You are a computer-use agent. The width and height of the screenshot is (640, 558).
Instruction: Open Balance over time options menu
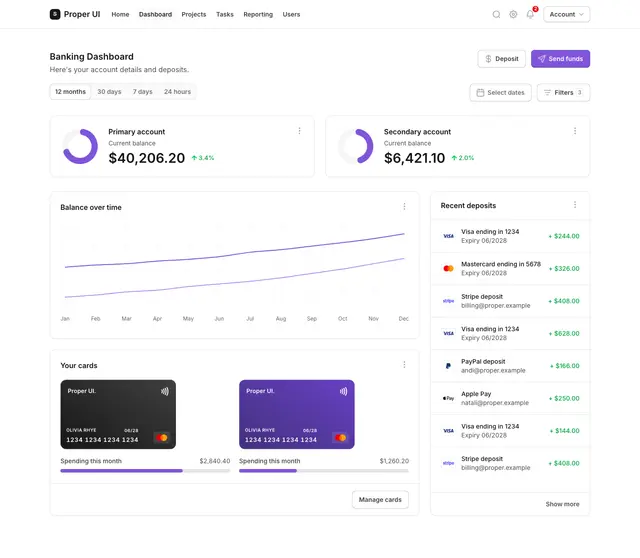[404, 207]
